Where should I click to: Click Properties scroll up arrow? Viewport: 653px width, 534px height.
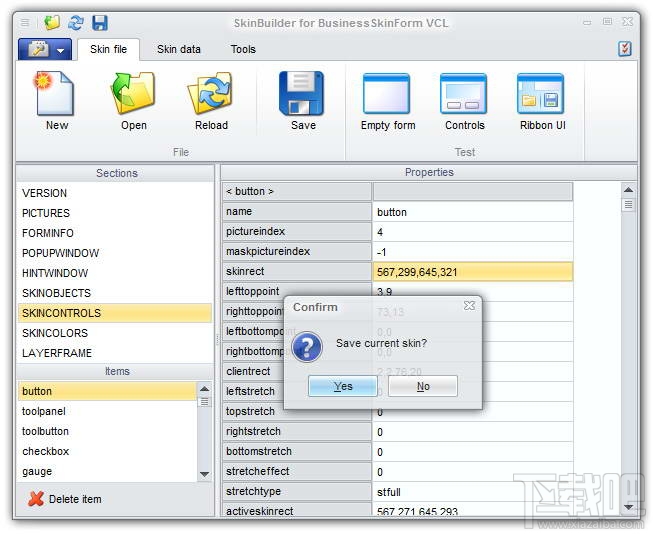pos(628,190)
